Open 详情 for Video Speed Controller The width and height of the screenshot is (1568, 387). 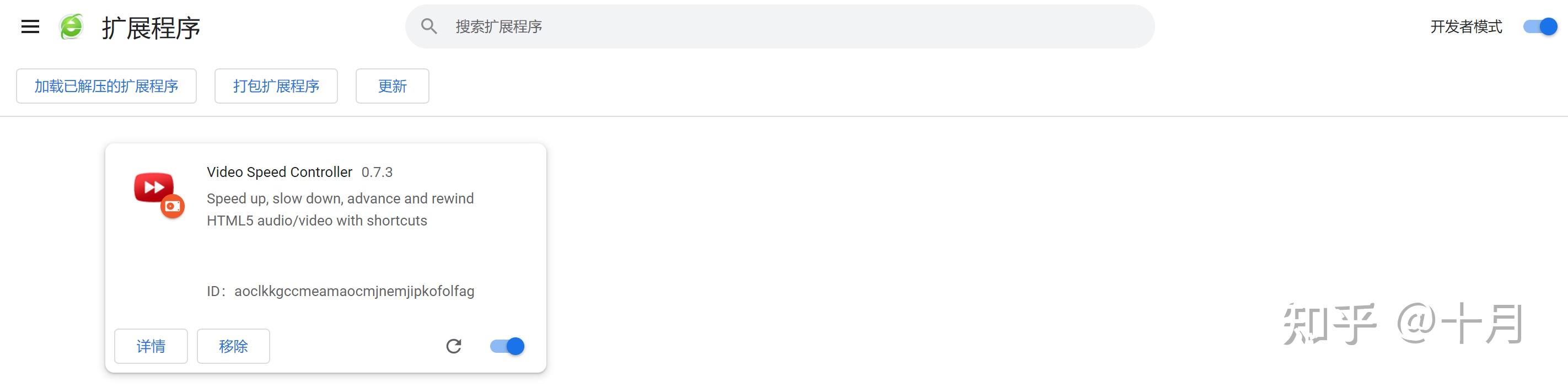click(151, 346)
